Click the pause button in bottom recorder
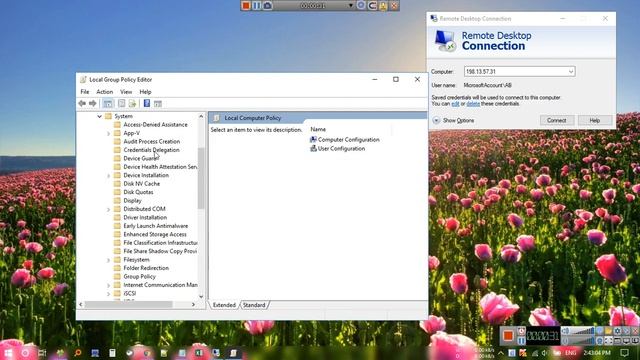 (x=521, y=340)
